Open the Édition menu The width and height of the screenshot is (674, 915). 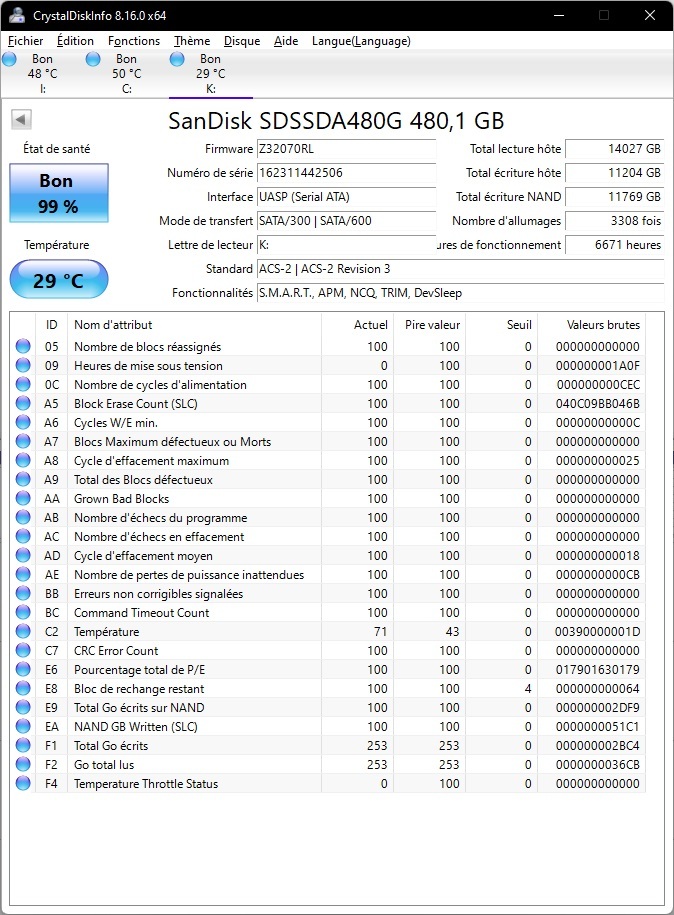coord(75,41)
